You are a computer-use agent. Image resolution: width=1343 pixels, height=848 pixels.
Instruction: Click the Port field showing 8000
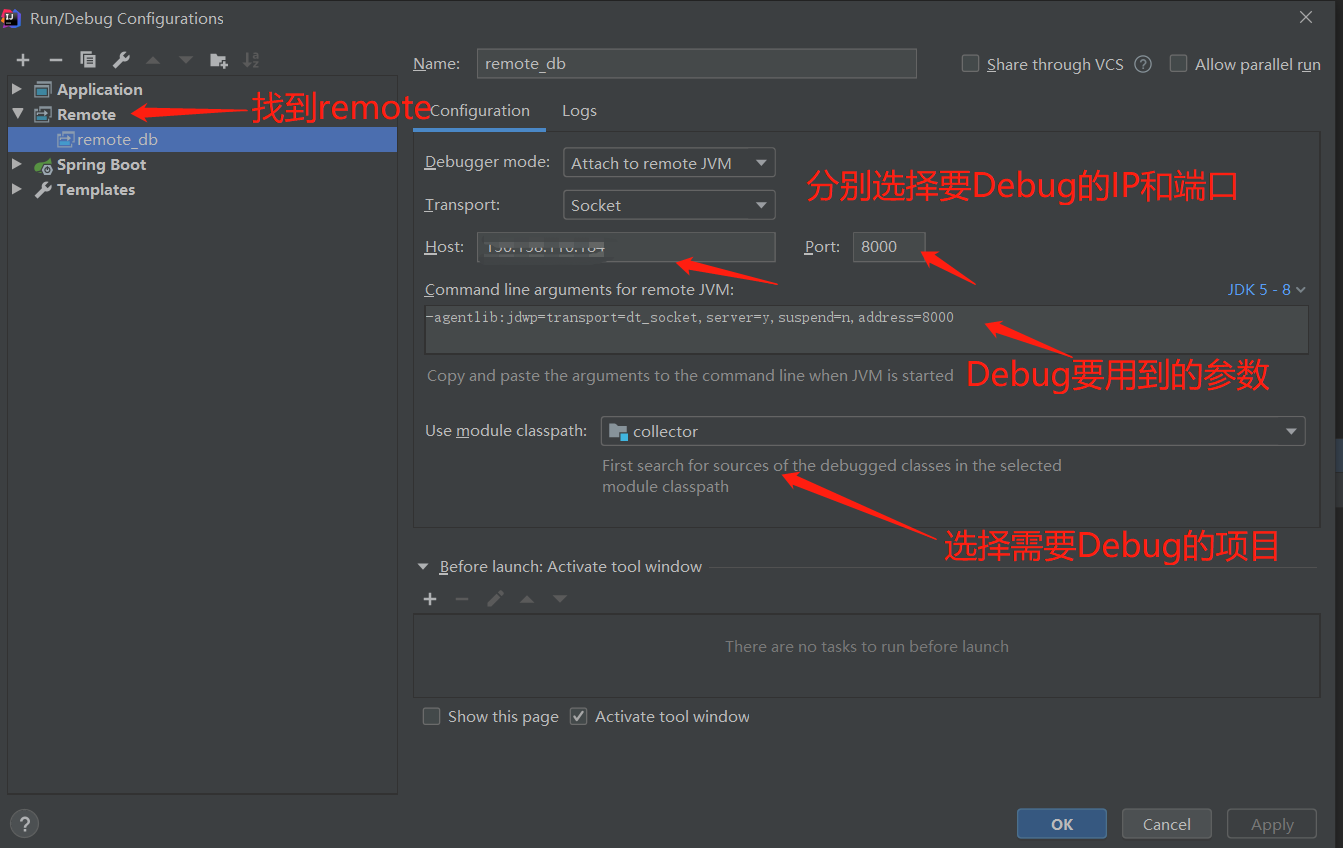click(x=889, y=247)
